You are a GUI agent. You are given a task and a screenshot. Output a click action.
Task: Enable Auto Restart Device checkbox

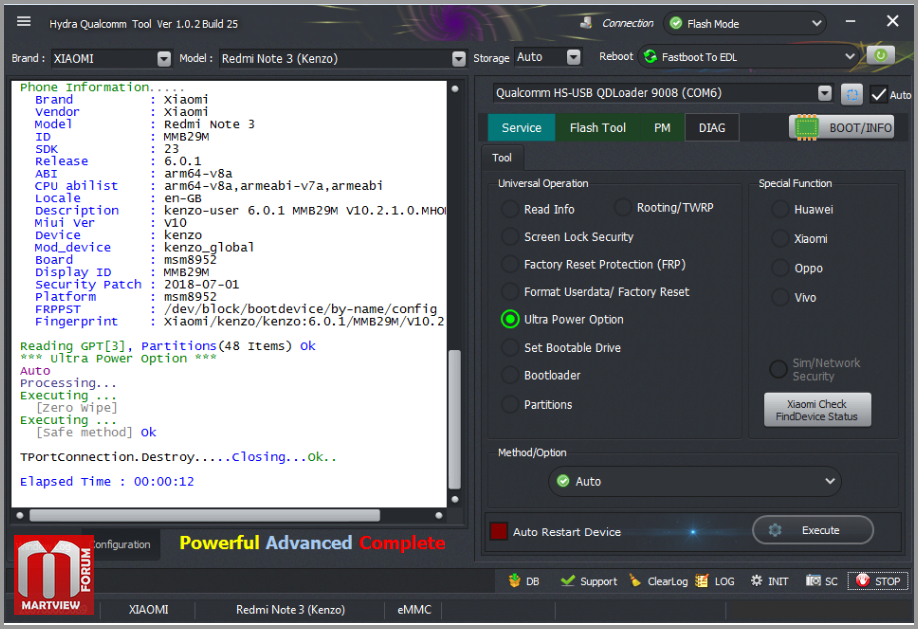[498, 532]
